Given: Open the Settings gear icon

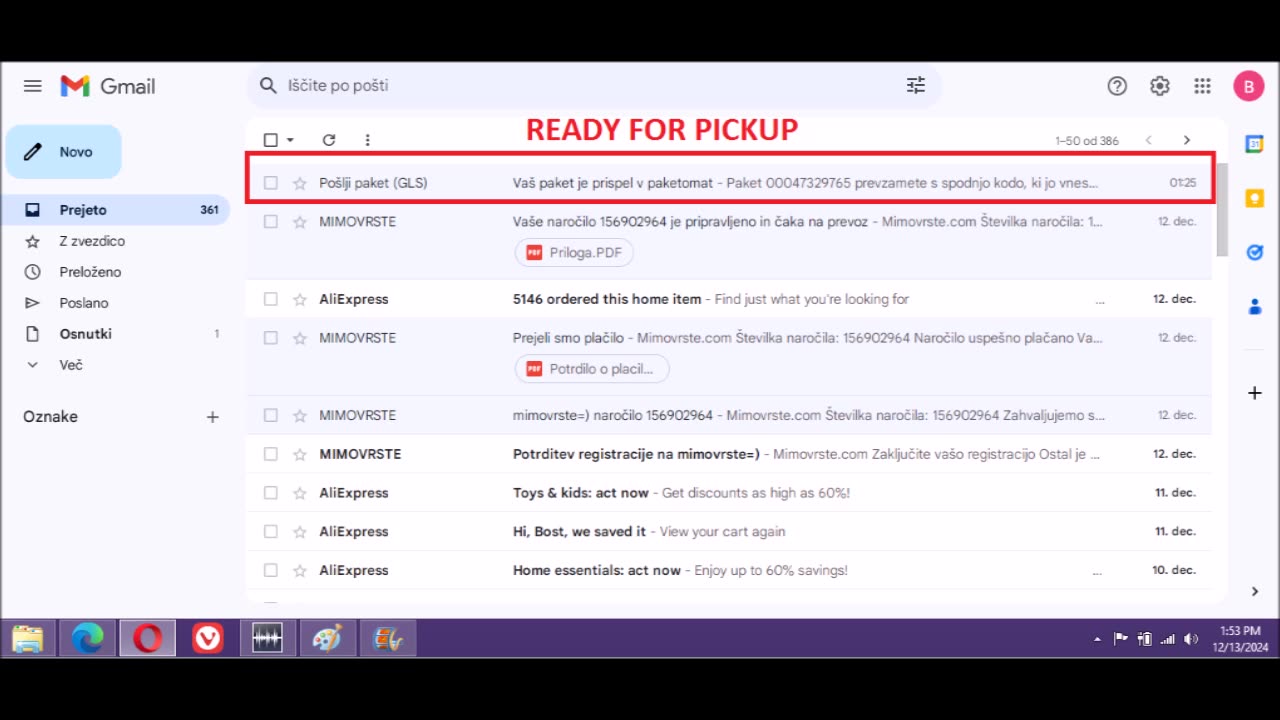Looking at the screenshot, I should (1160, 86).
